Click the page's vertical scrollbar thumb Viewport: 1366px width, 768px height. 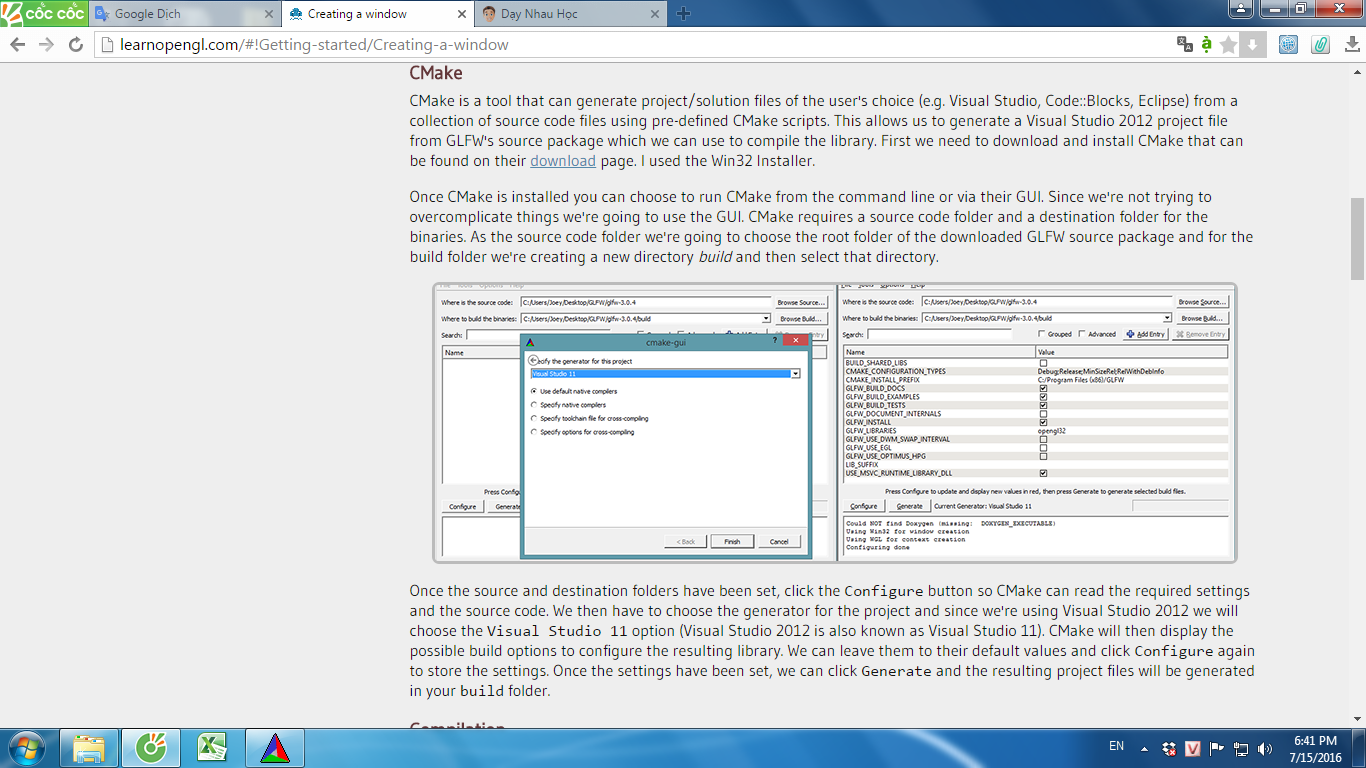tap(1357, 239)
